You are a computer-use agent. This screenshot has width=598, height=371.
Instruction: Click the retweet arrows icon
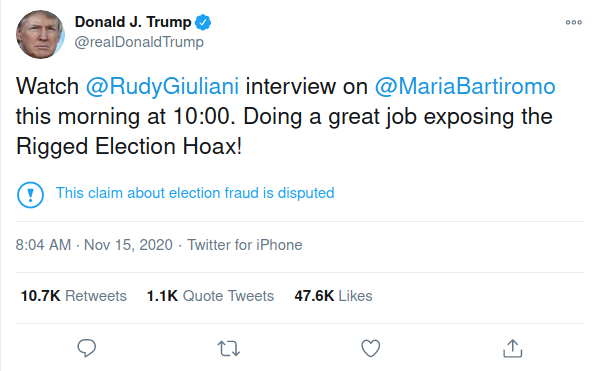point(228,348)
